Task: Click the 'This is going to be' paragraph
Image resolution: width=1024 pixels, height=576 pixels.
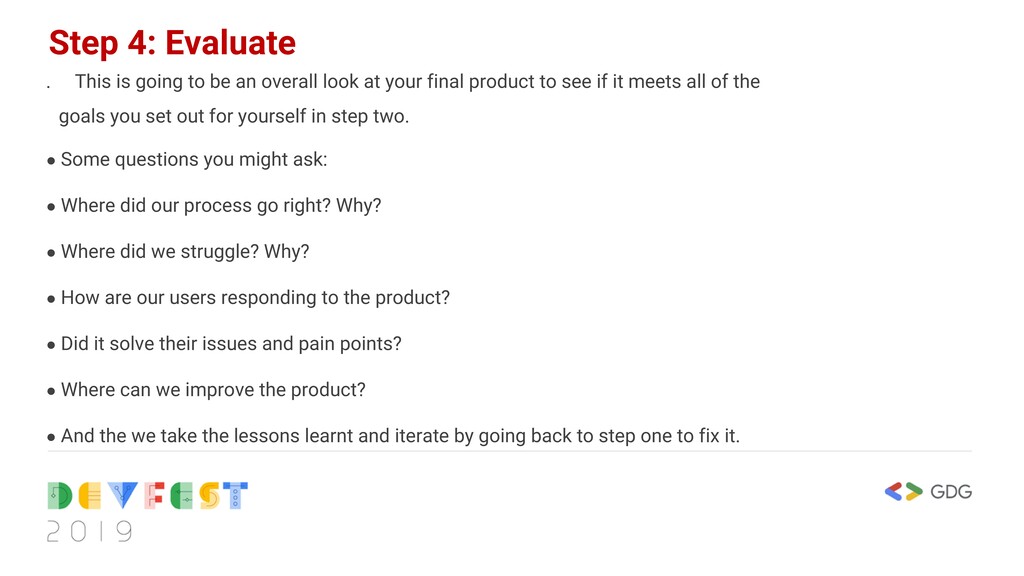Action: [417, 82]
